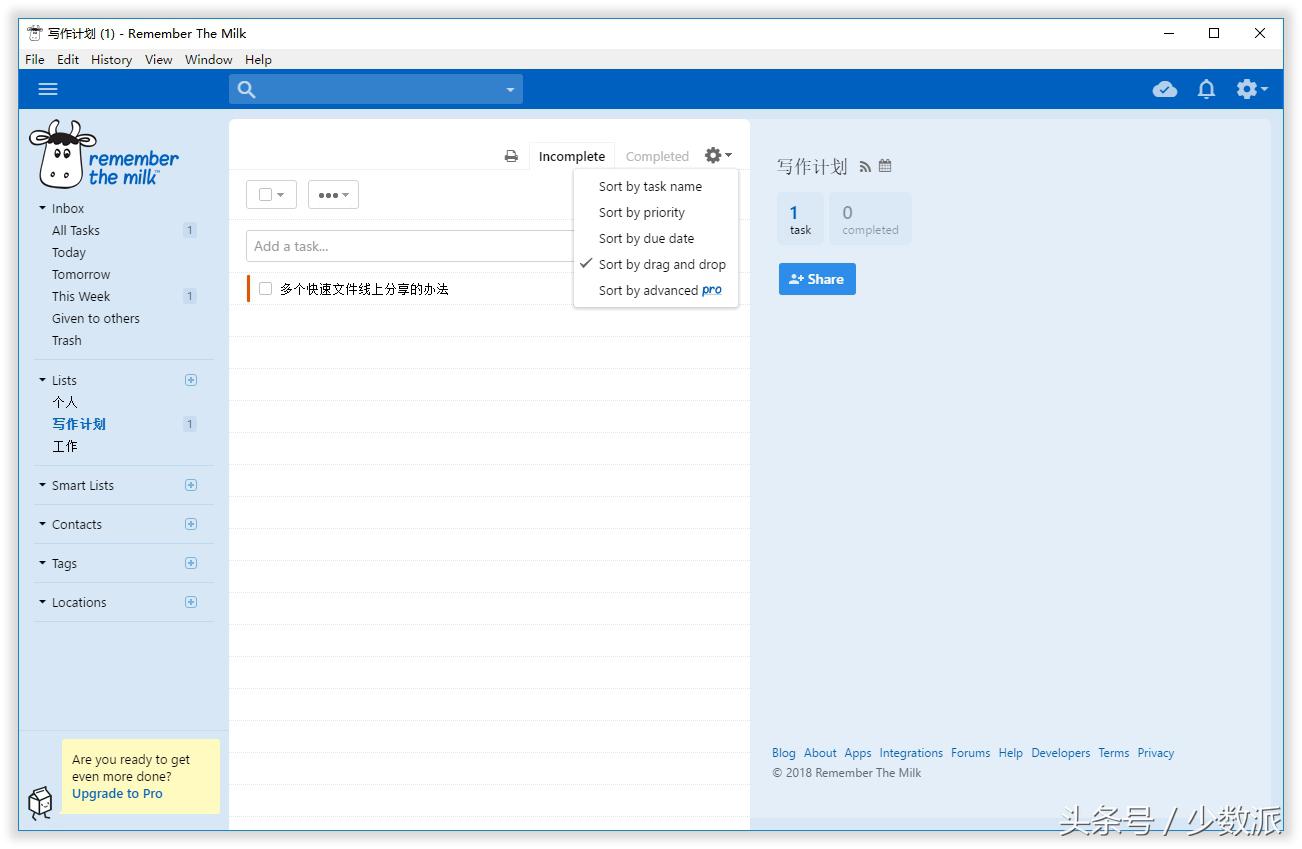Viewport: 1302px width, 849px height.
Task: Collapse the Inbox section in the sidebar
Action: [x=42, y=208]
